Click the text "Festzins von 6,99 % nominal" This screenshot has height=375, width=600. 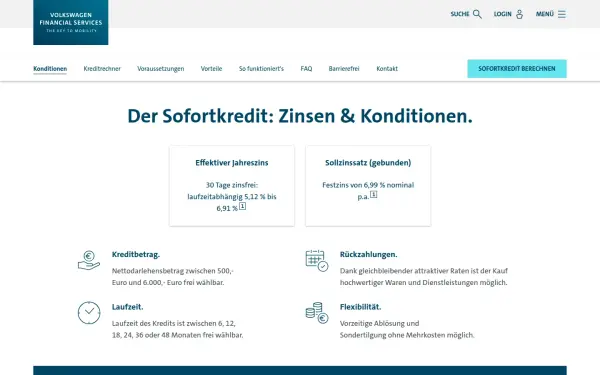coord(368,185)
